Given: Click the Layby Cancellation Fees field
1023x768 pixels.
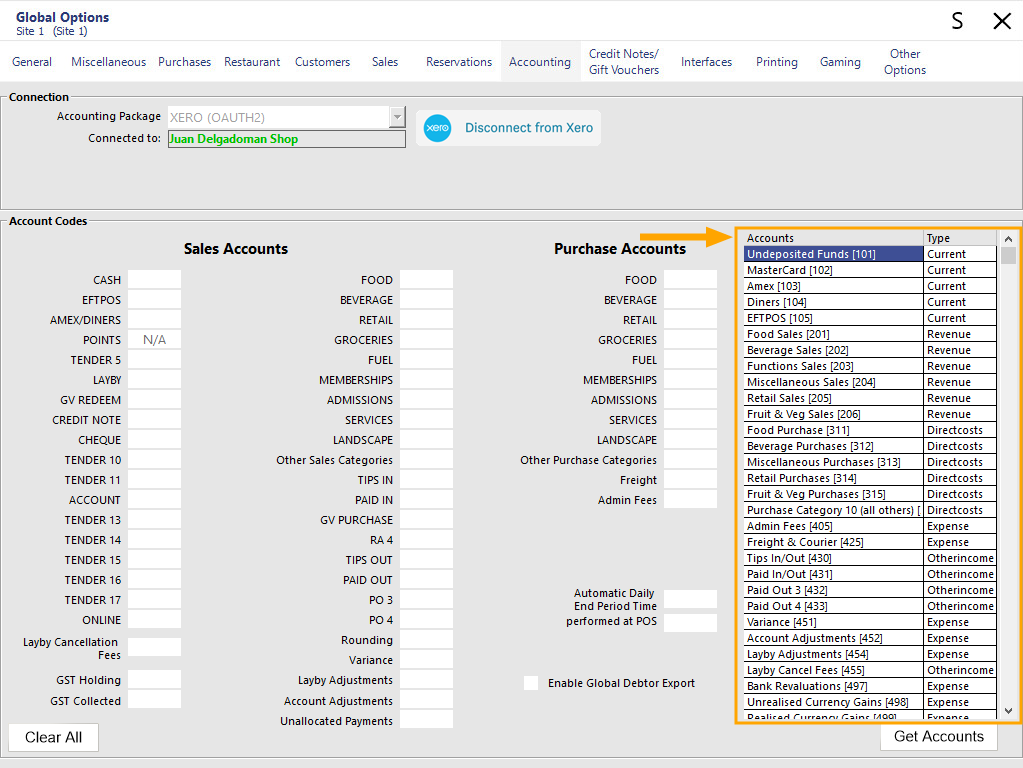Looking at the screenshot, I should [154, 647].
